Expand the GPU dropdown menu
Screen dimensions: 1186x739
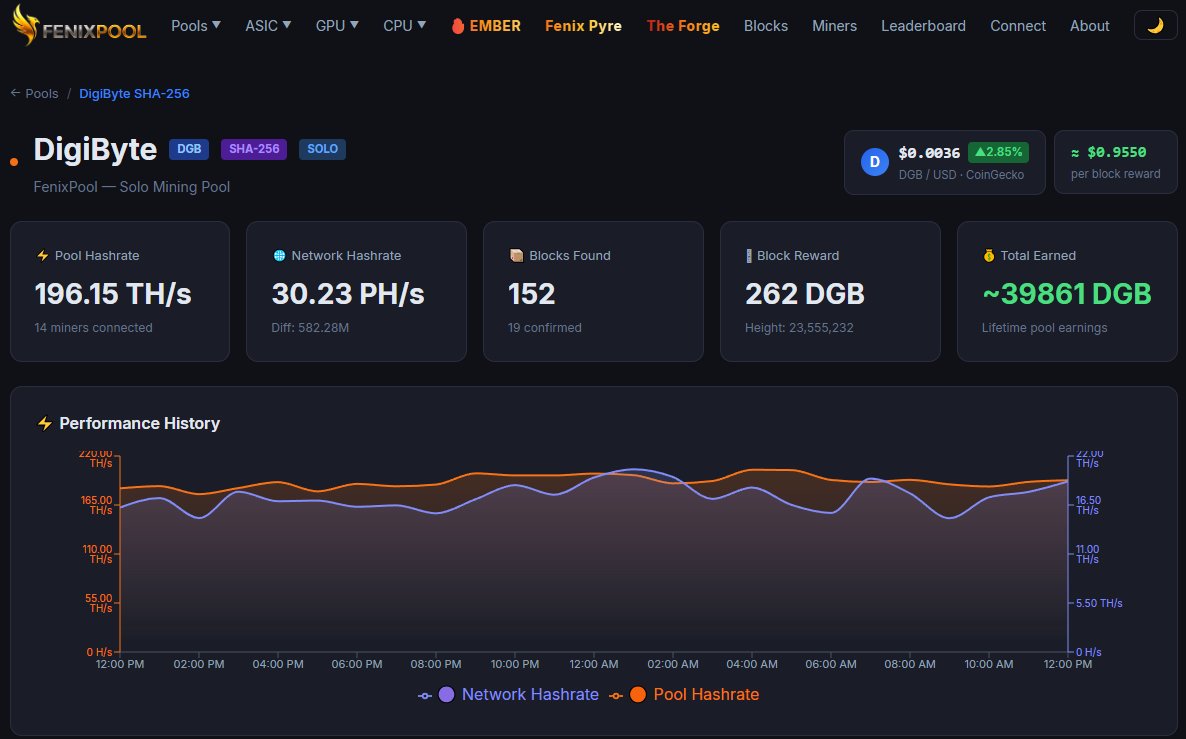tap(337, 26)
